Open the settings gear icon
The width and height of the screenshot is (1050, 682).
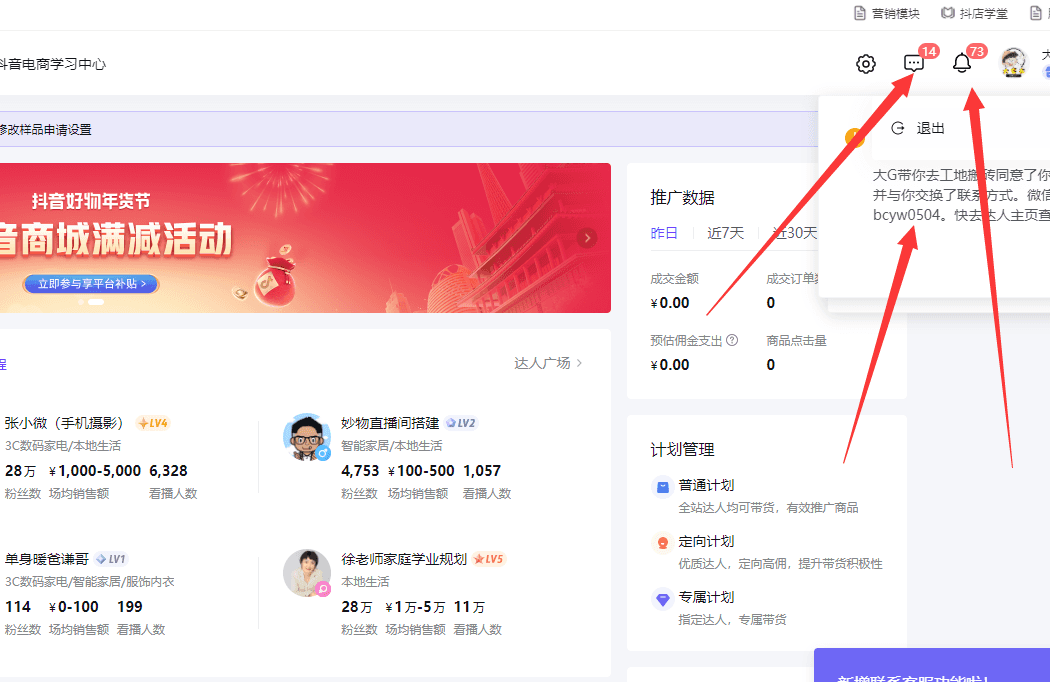[866, 64]
